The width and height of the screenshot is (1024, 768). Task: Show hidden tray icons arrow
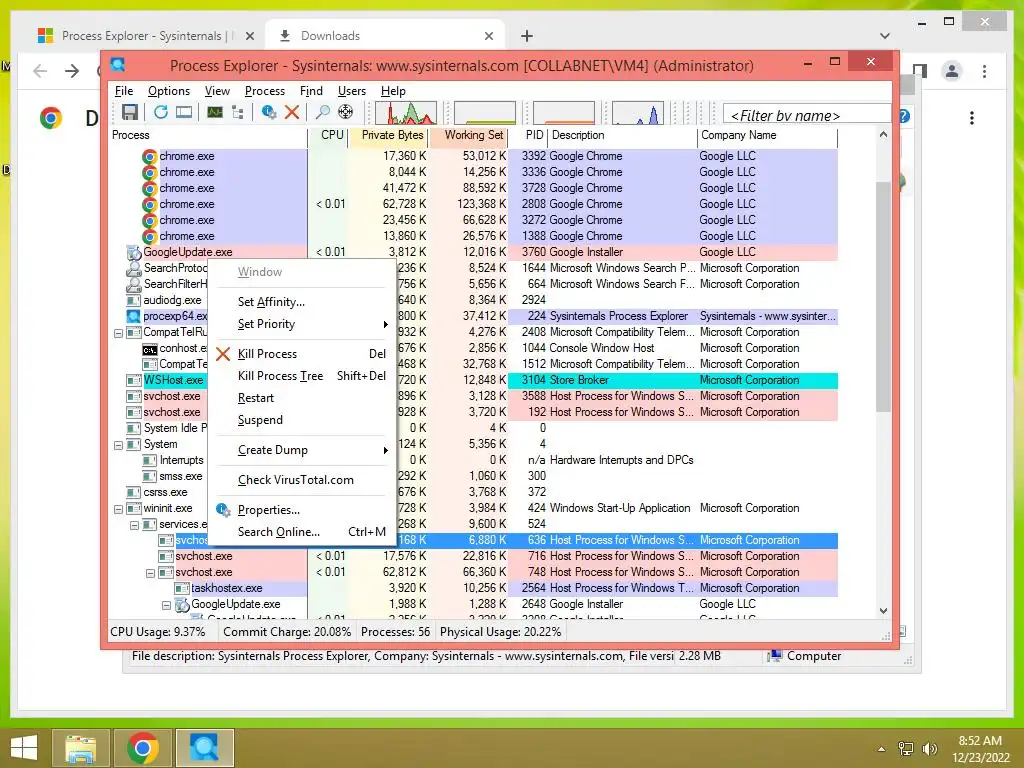coord(882,749)
